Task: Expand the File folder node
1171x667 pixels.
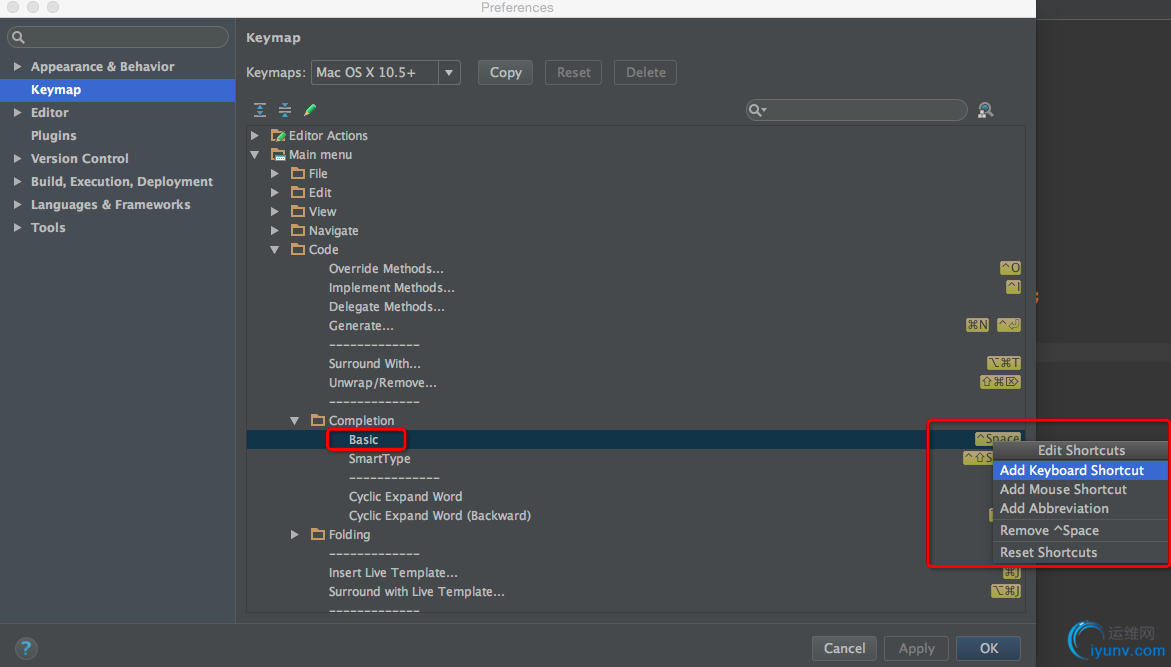Action: pos(275,173)
